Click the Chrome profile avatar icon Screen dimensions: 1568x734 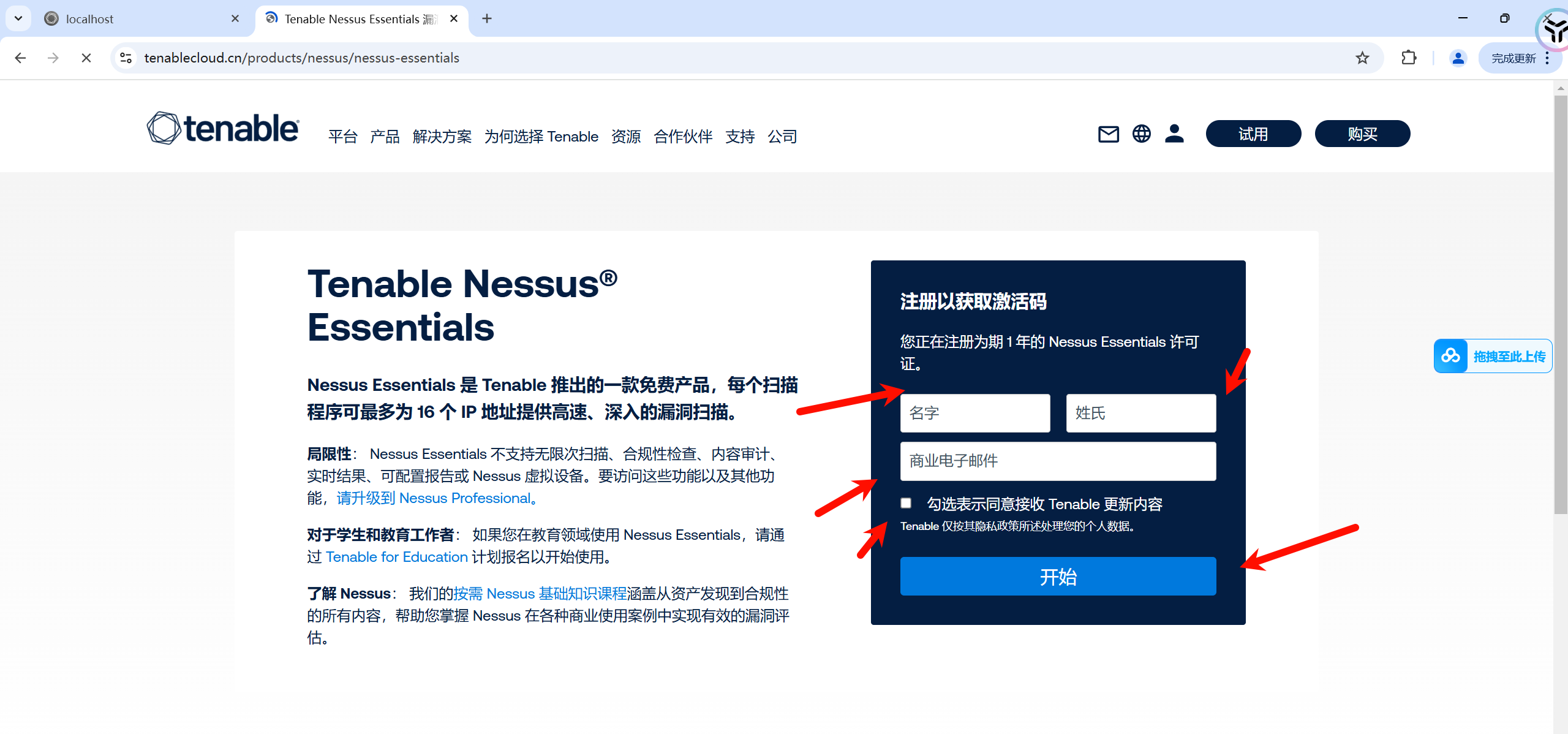(1458, 58)
